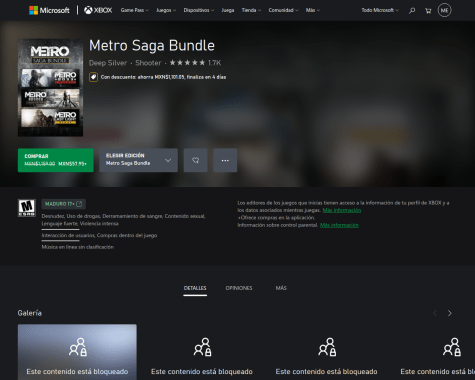
Task: Switch to the Detalles tab
Action: point(195,288)
